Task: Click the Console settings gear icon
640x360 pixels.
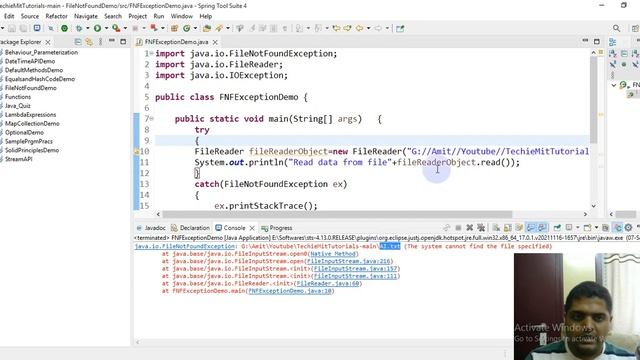Action: coord(628,227)
